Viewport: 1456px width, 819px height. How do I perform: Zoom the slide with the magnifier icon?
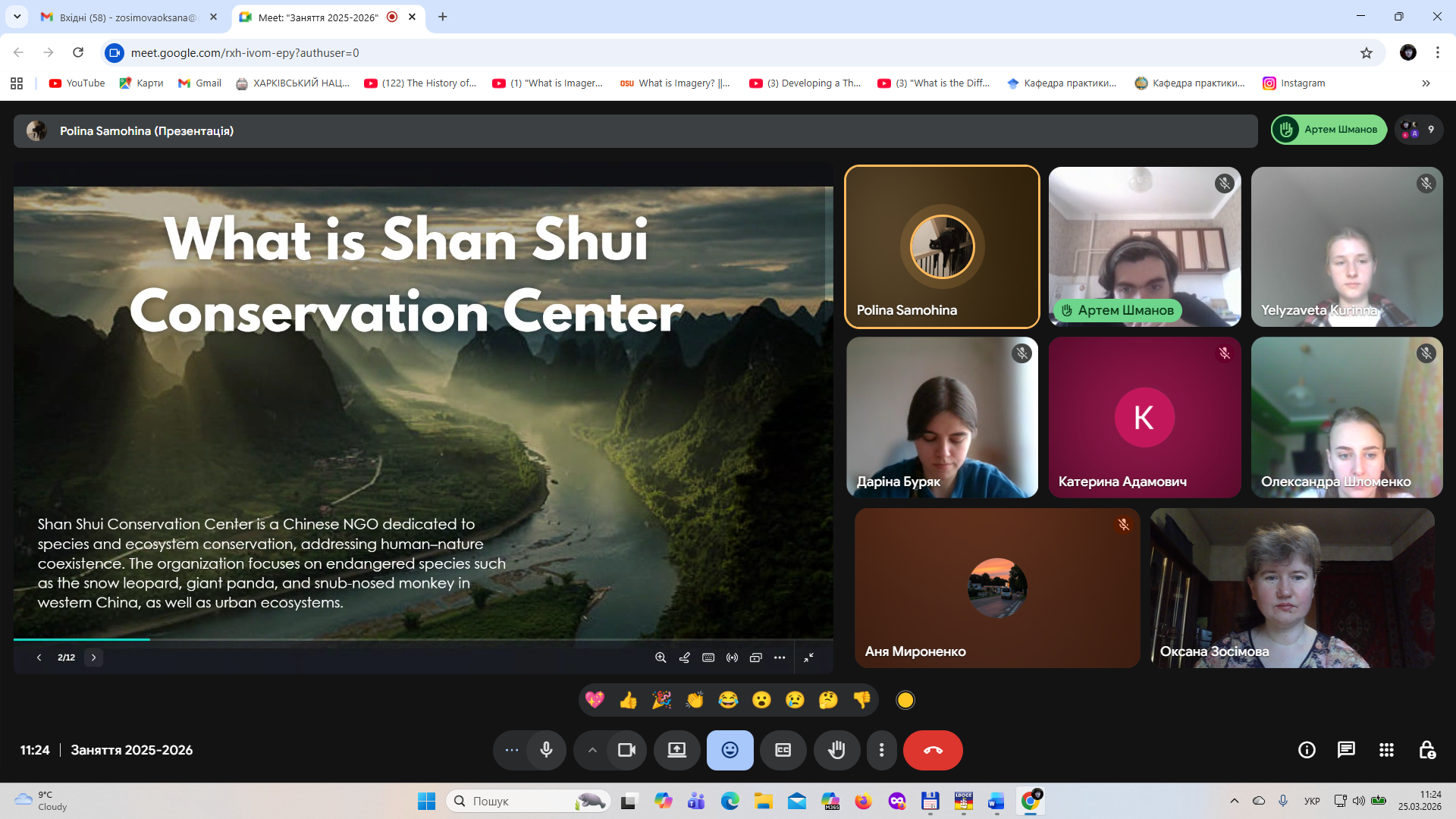tap(661, 657)
